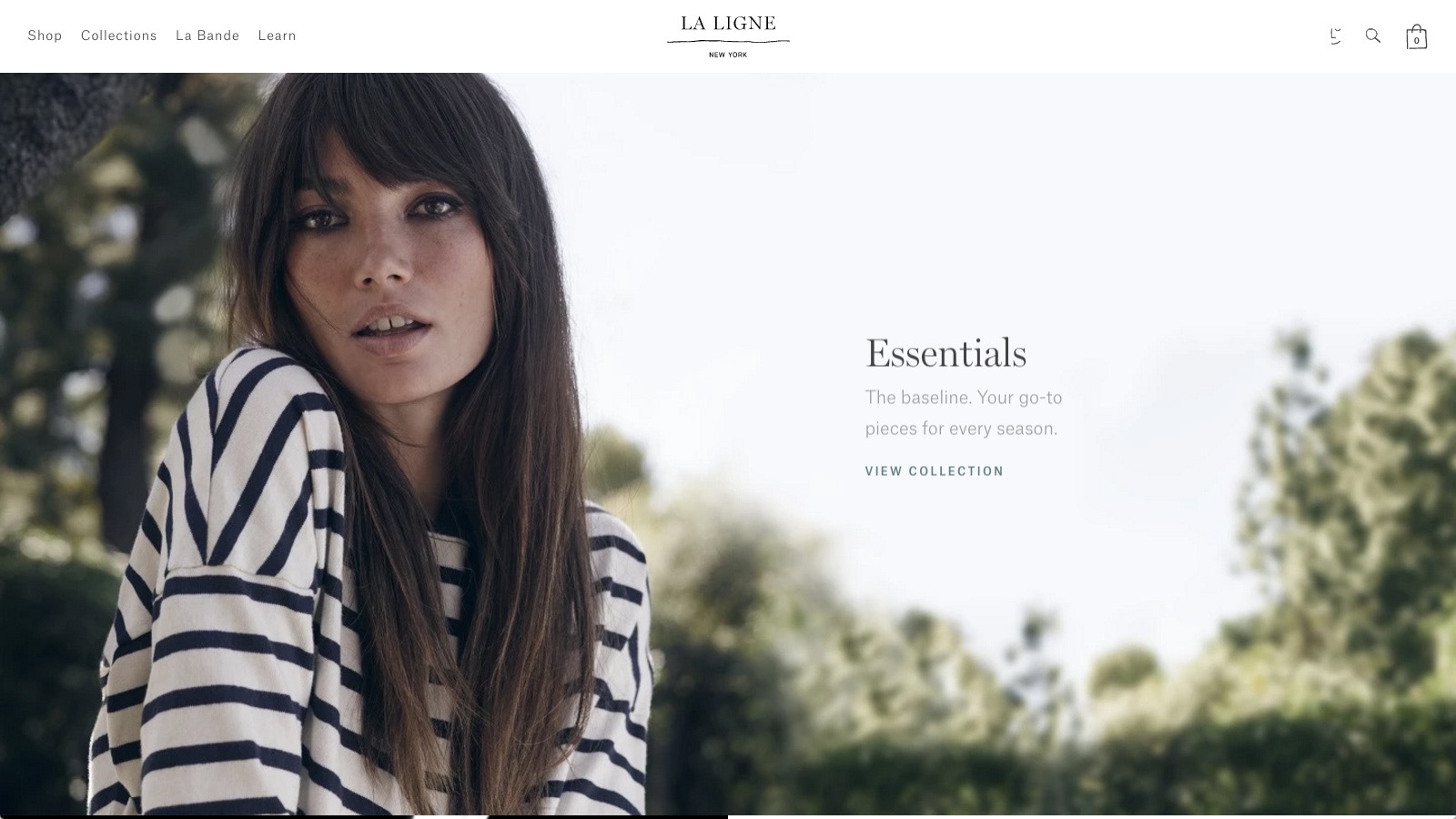Click the black slideshow progress bar
1456x819 pixels.
coord(364,816)
